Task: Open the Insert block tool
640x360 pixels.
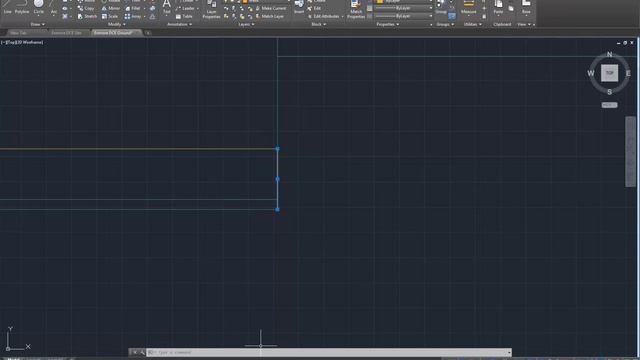Action: 299,7
